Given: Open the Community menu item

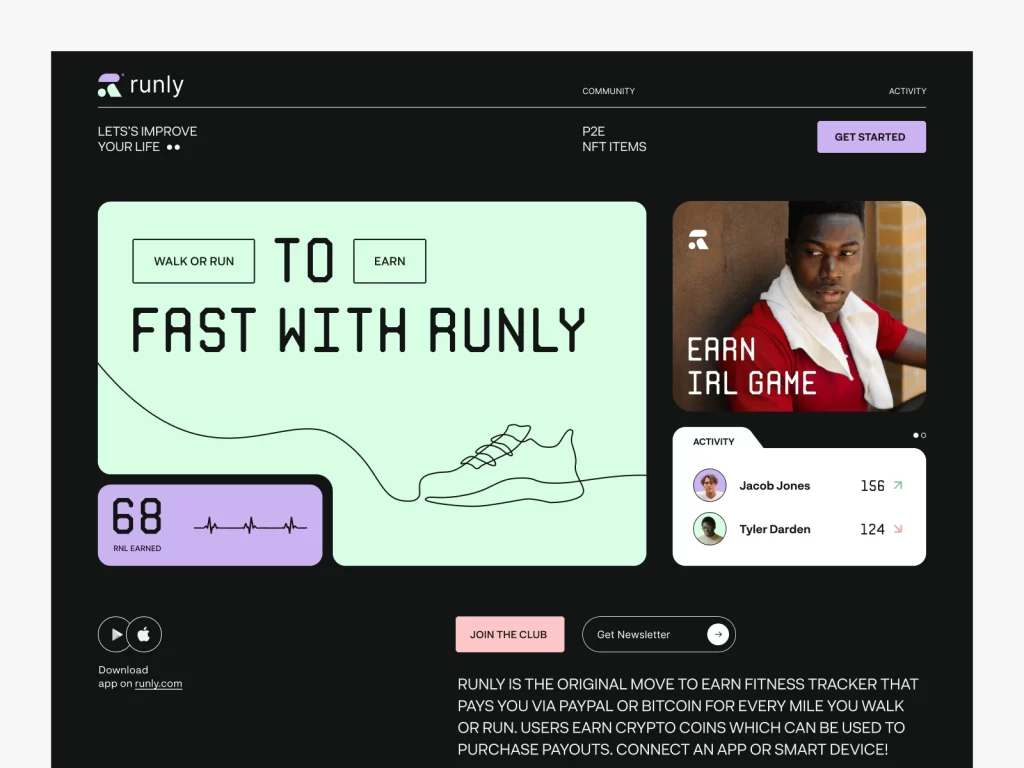Looking at the screenshot, I should [608, 91].
